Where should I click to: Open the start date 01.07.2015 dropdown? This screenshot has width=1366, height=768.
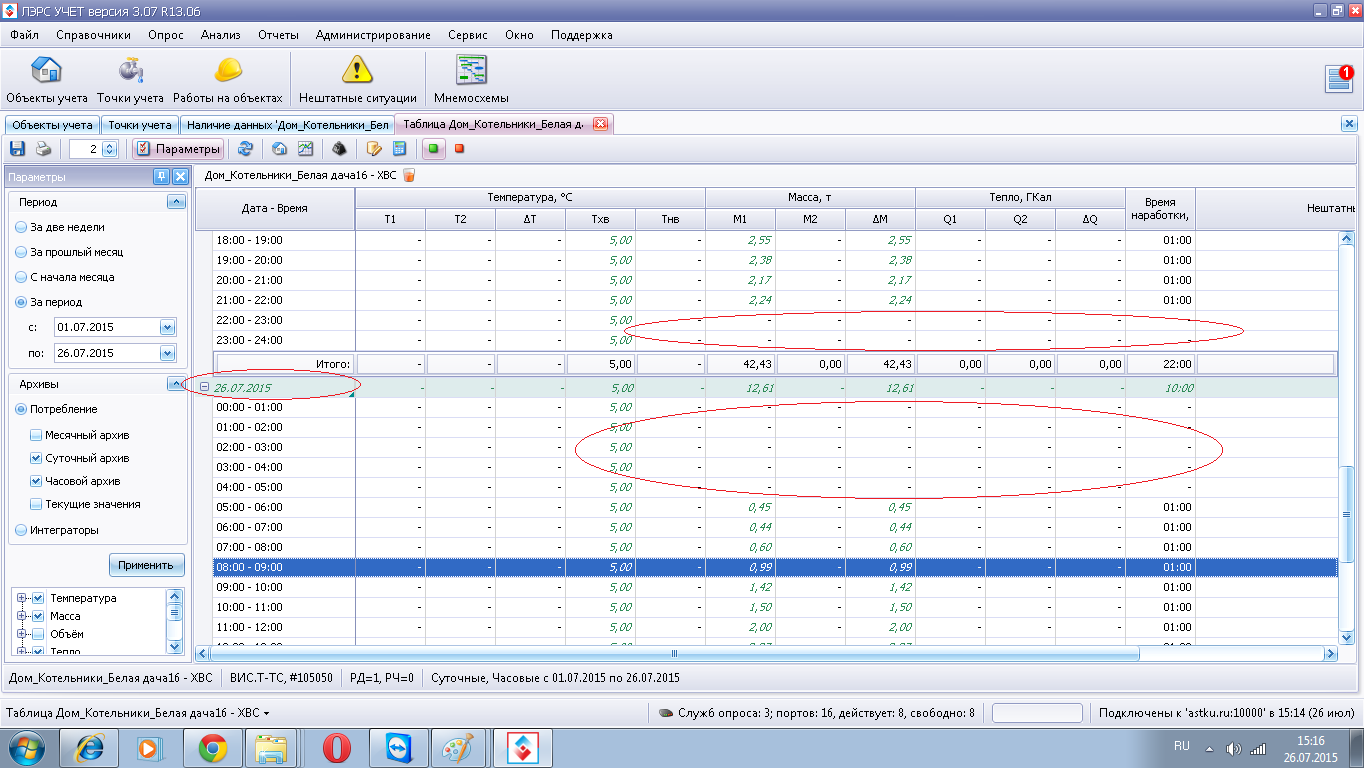[x=167, y=327]
